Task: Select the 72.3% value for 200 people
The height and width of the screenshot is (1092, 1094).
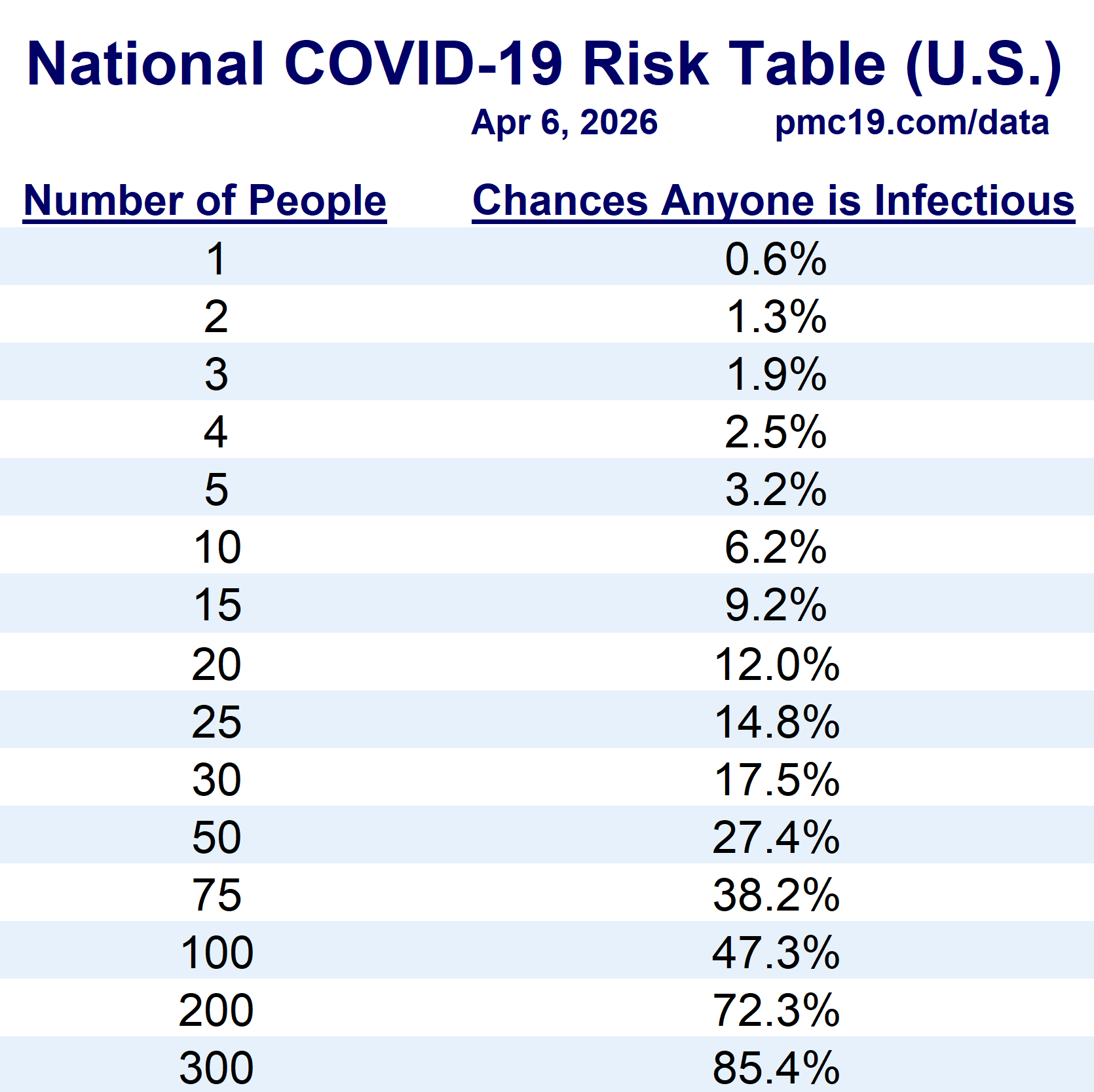Action: click(776, 1010)
